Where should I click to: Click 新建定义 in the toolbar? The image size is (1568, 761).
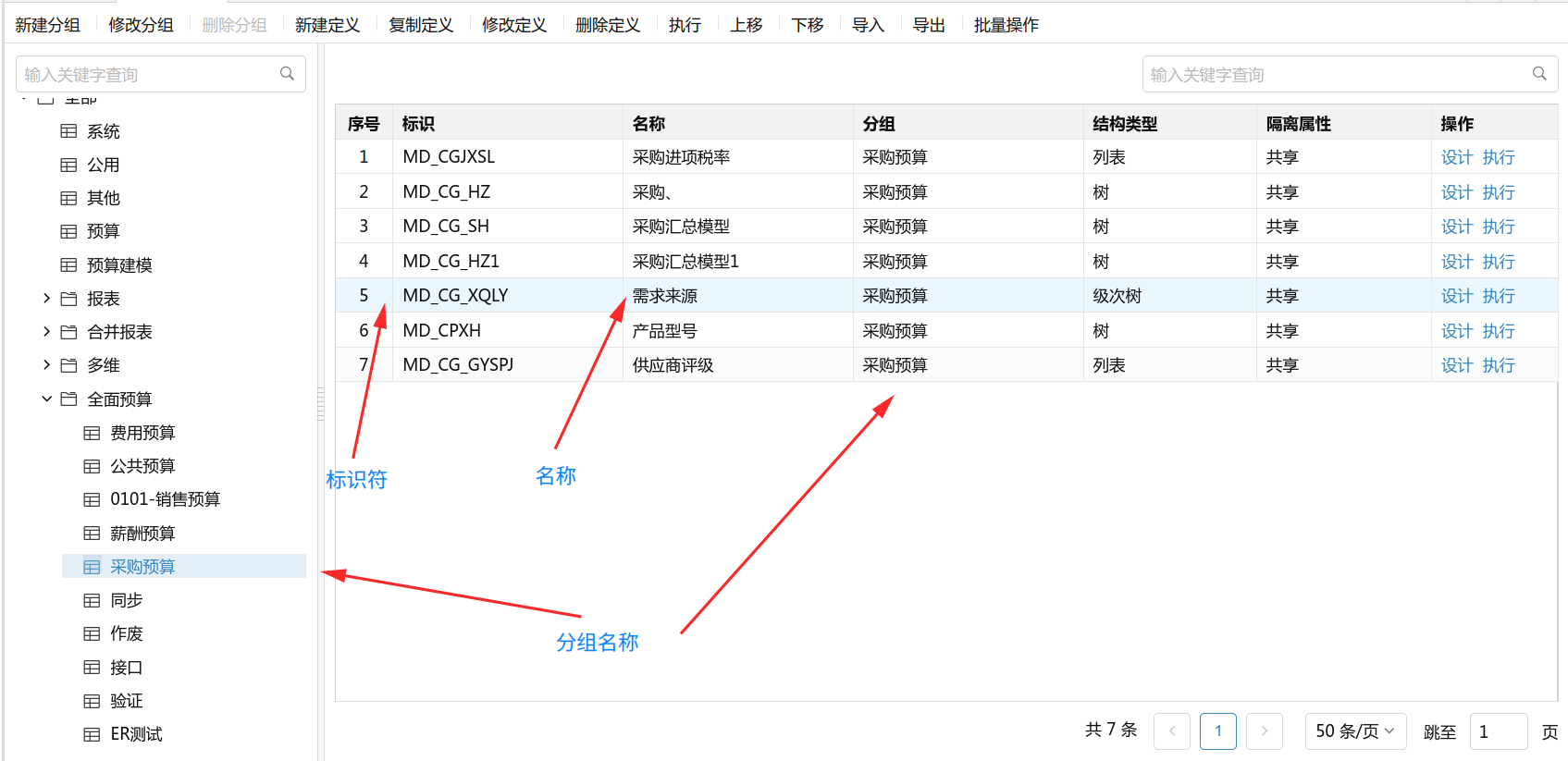coord(327,25)
